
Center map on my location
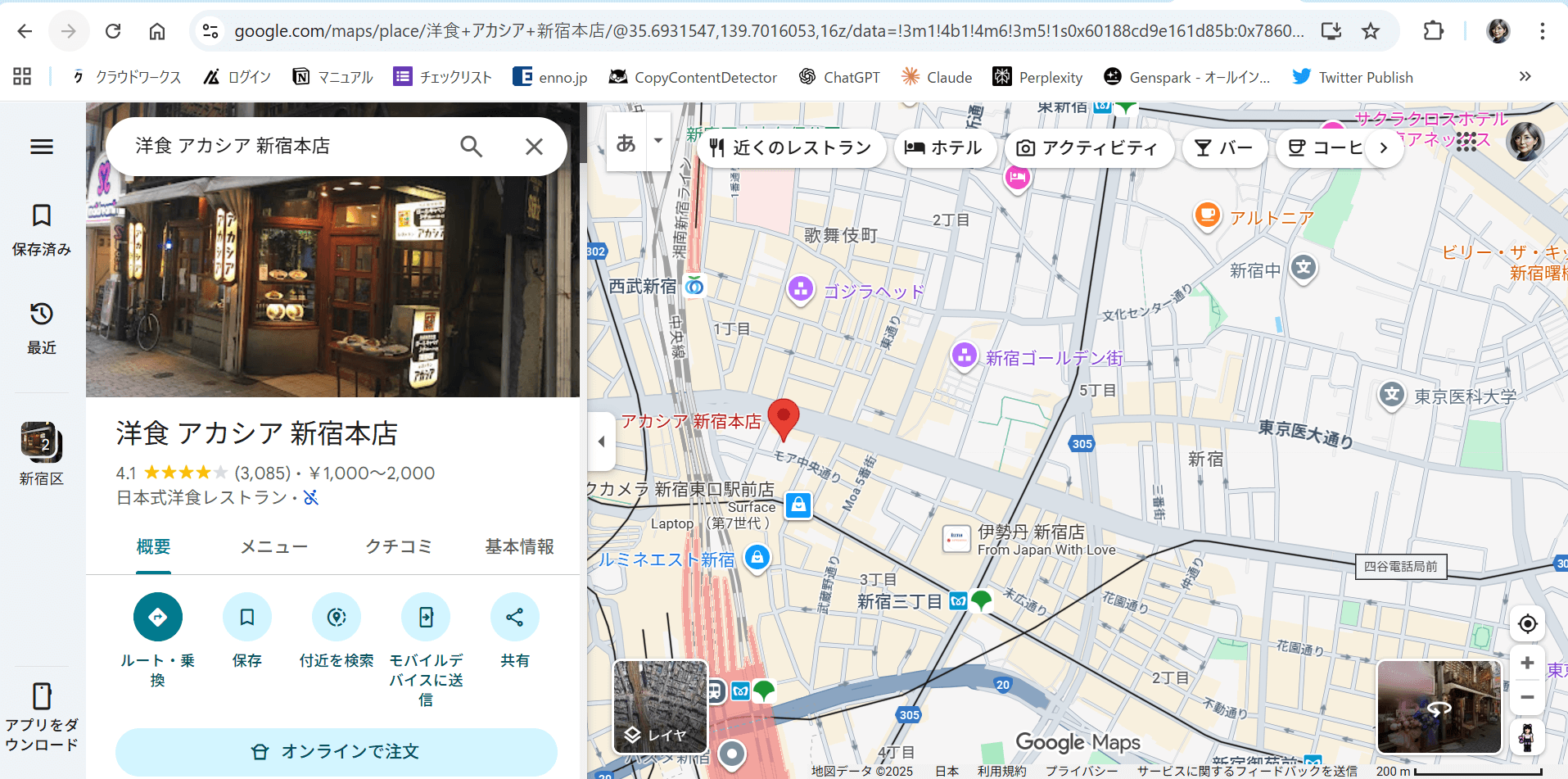(1527, 624)
